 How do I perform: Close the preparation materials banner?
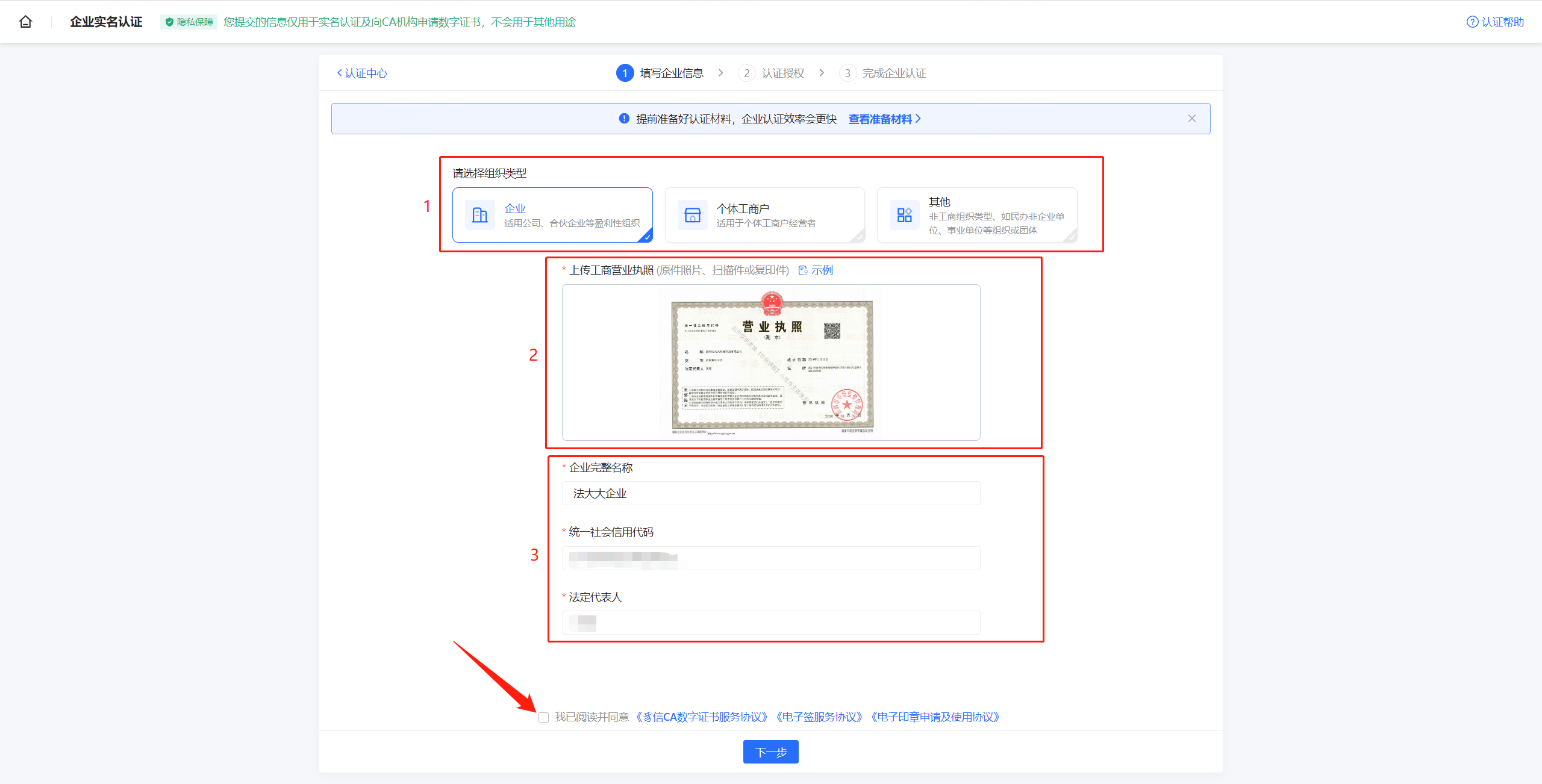(1191, 119)
